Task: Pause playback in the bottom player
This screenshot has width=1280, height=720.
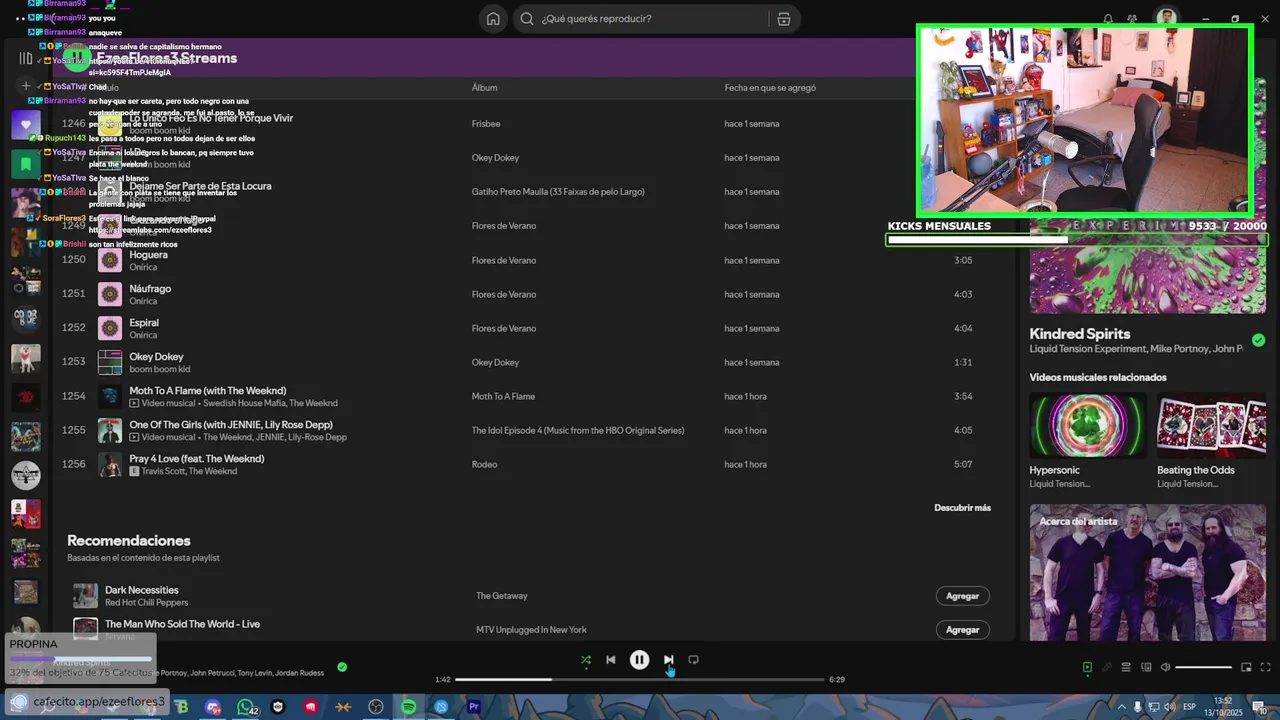Action: coord(640,660)
